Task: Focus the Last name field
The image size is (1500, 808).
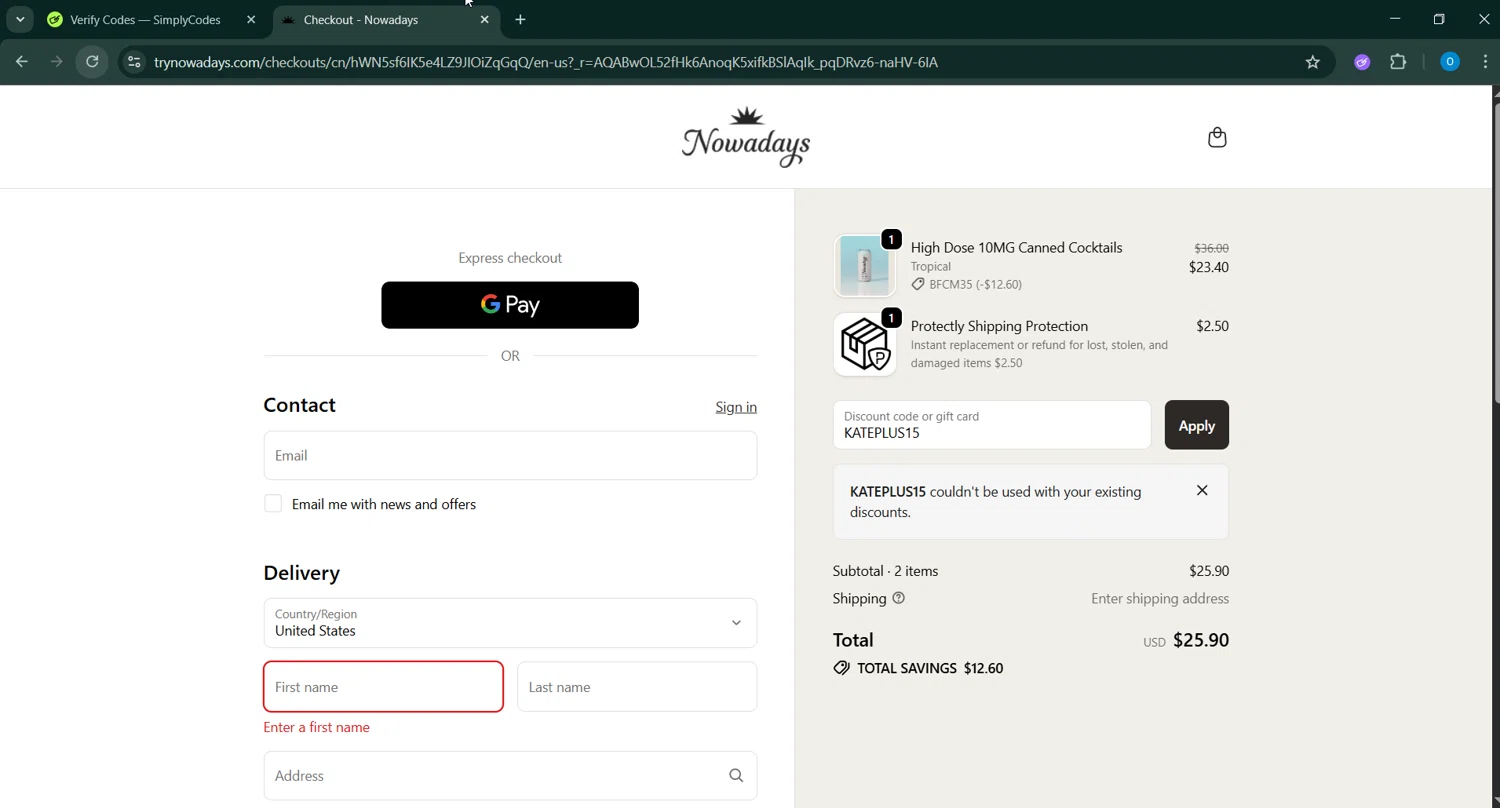Action: point(637,687)
